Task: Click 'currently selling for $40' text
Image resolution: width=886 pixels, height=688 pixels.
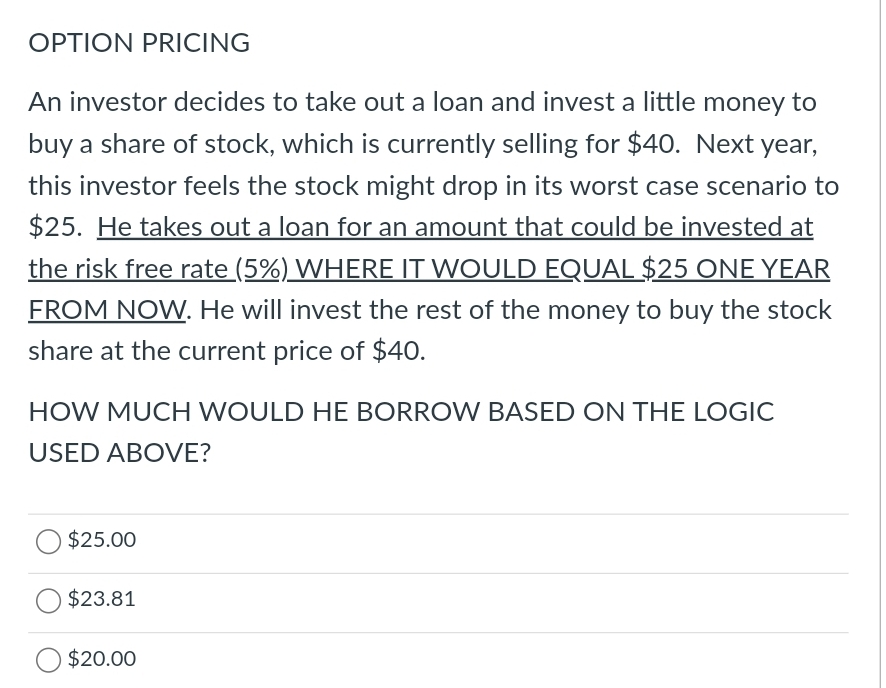Action: [x=531, y=145]
